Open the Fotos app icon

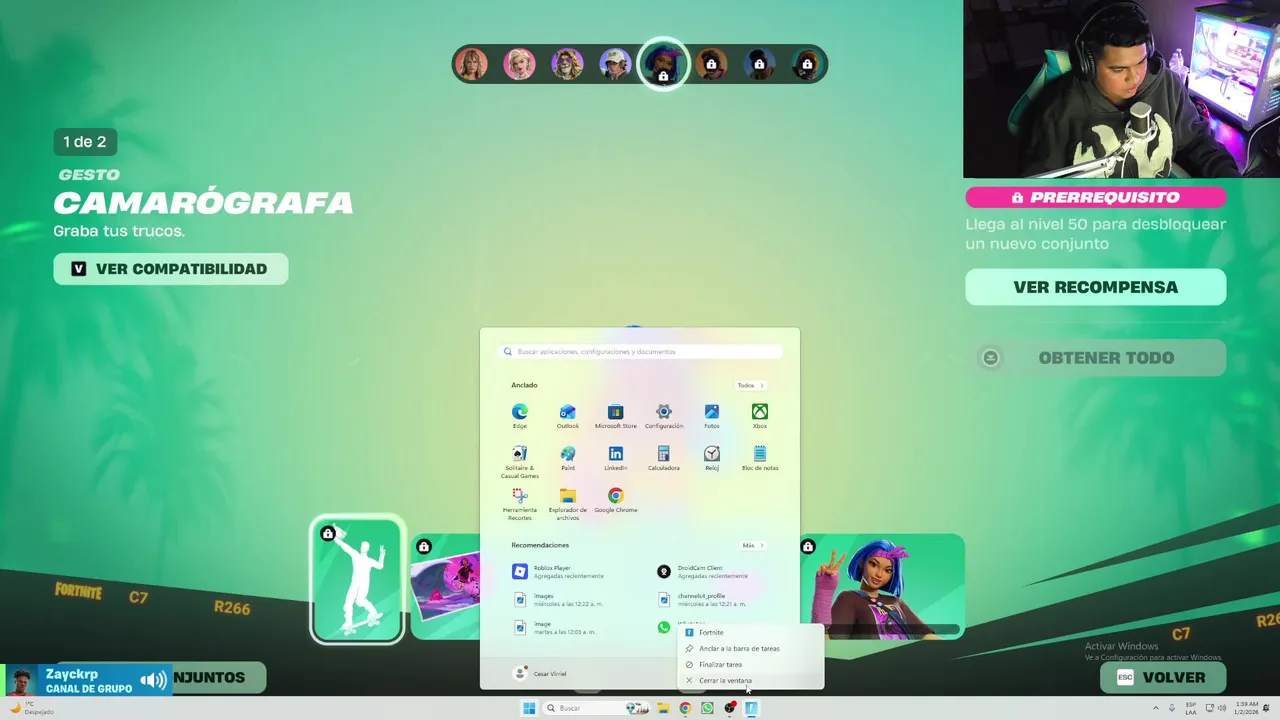pos(712,416)
